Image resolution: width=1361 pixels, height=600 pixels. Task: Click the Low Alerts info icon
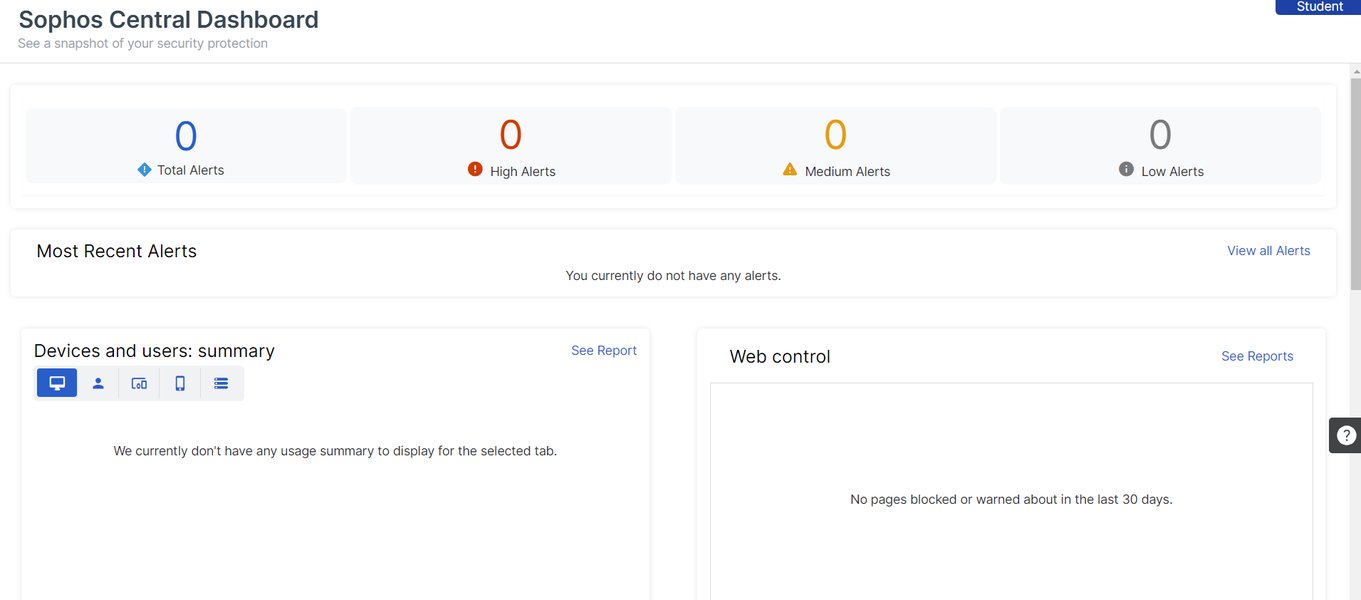click(x=1128, y=169)
